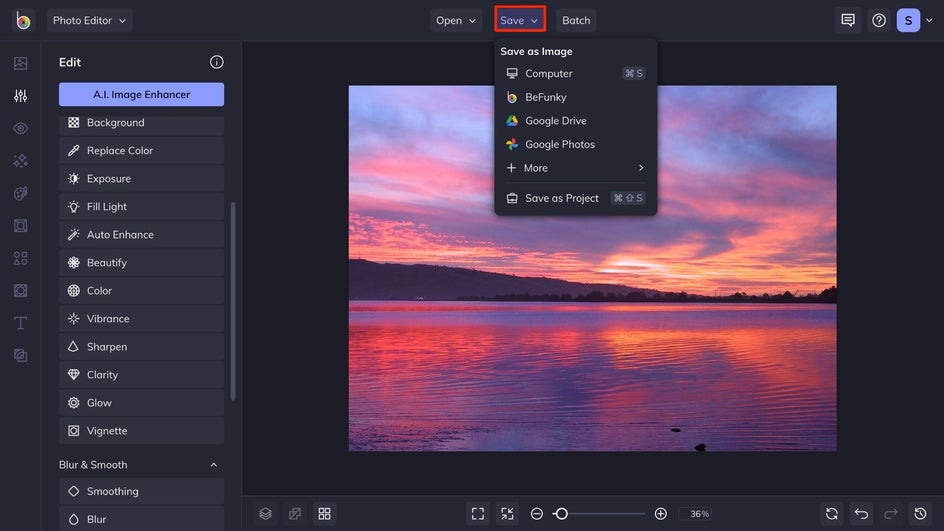Image resolution: width=944 pixels, height=531 pixels.
Task: Save image to Google Drive
Action: pyautogui.click(x=576, y=120)
